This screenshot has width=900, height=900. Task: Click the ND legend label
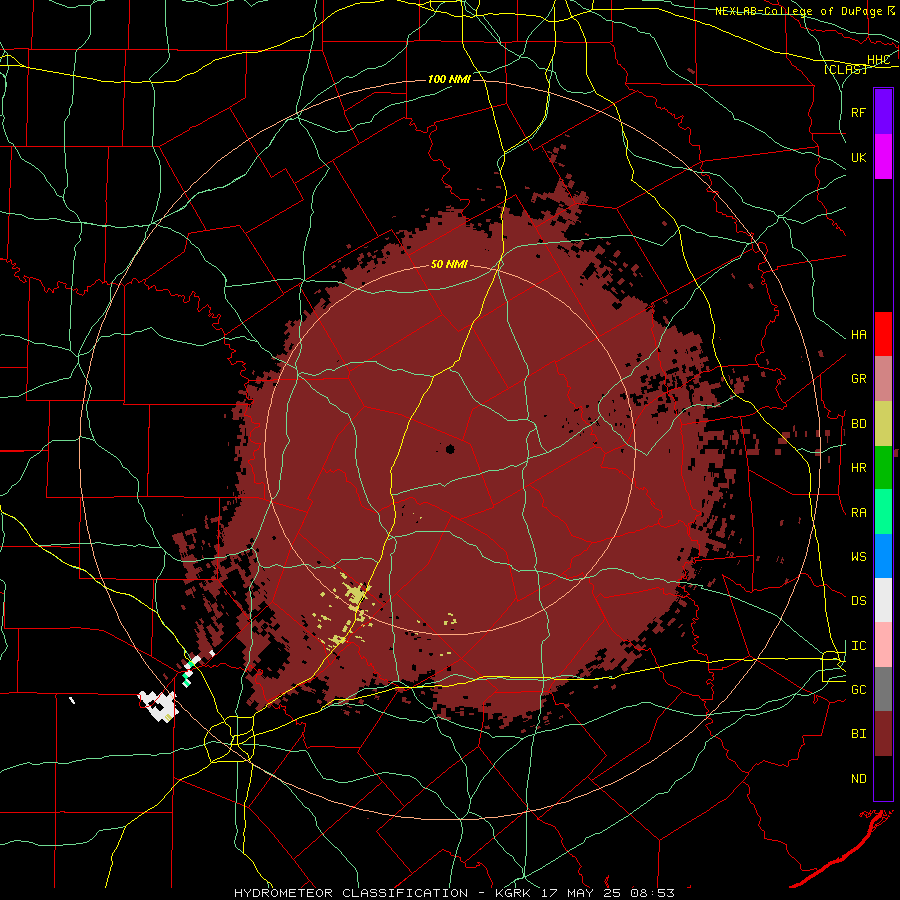click(858, 779)
